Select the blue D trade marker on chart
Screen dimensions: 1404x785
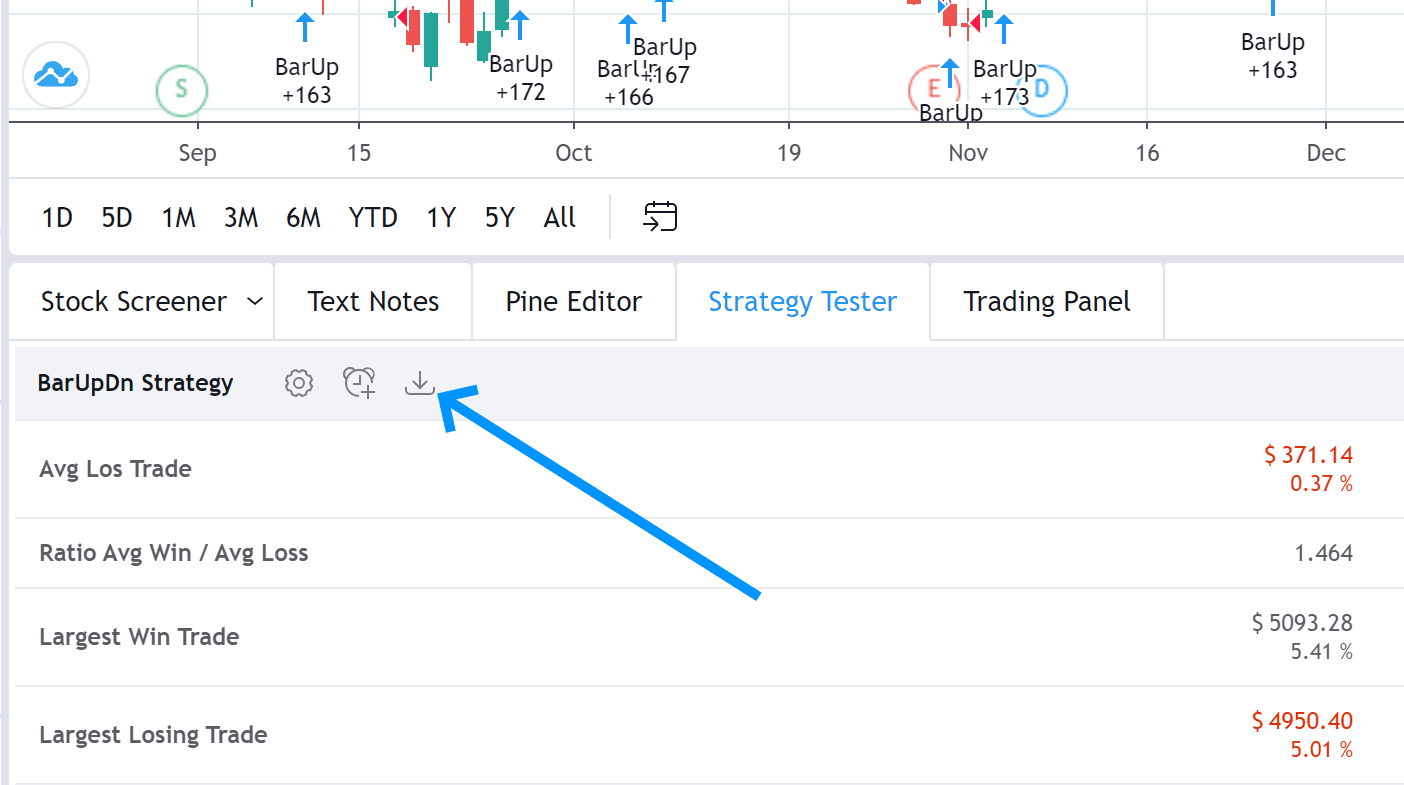[x=1041, y=90]
